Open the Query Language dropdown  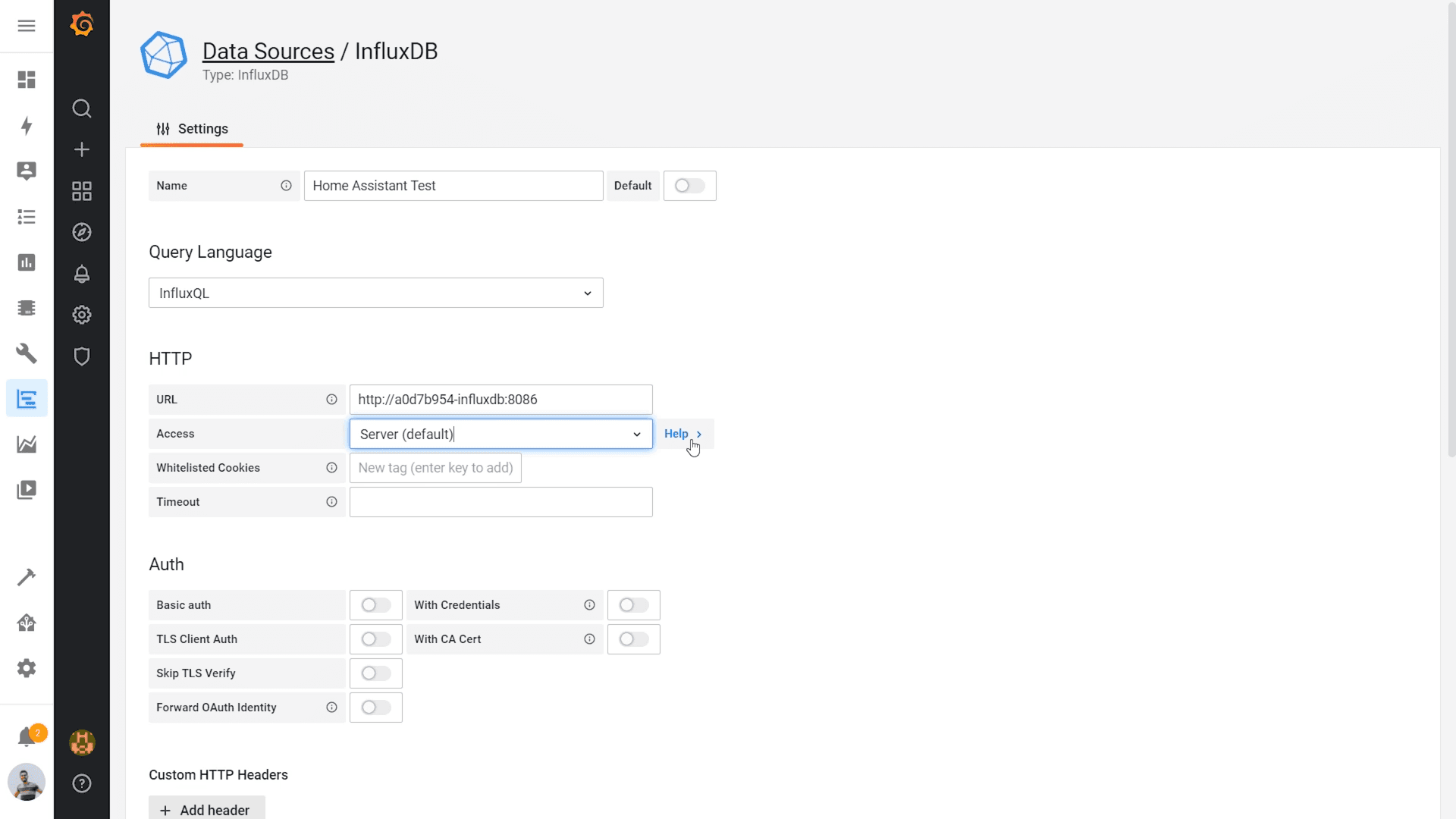pyautogui.click(x=375, y=293)
